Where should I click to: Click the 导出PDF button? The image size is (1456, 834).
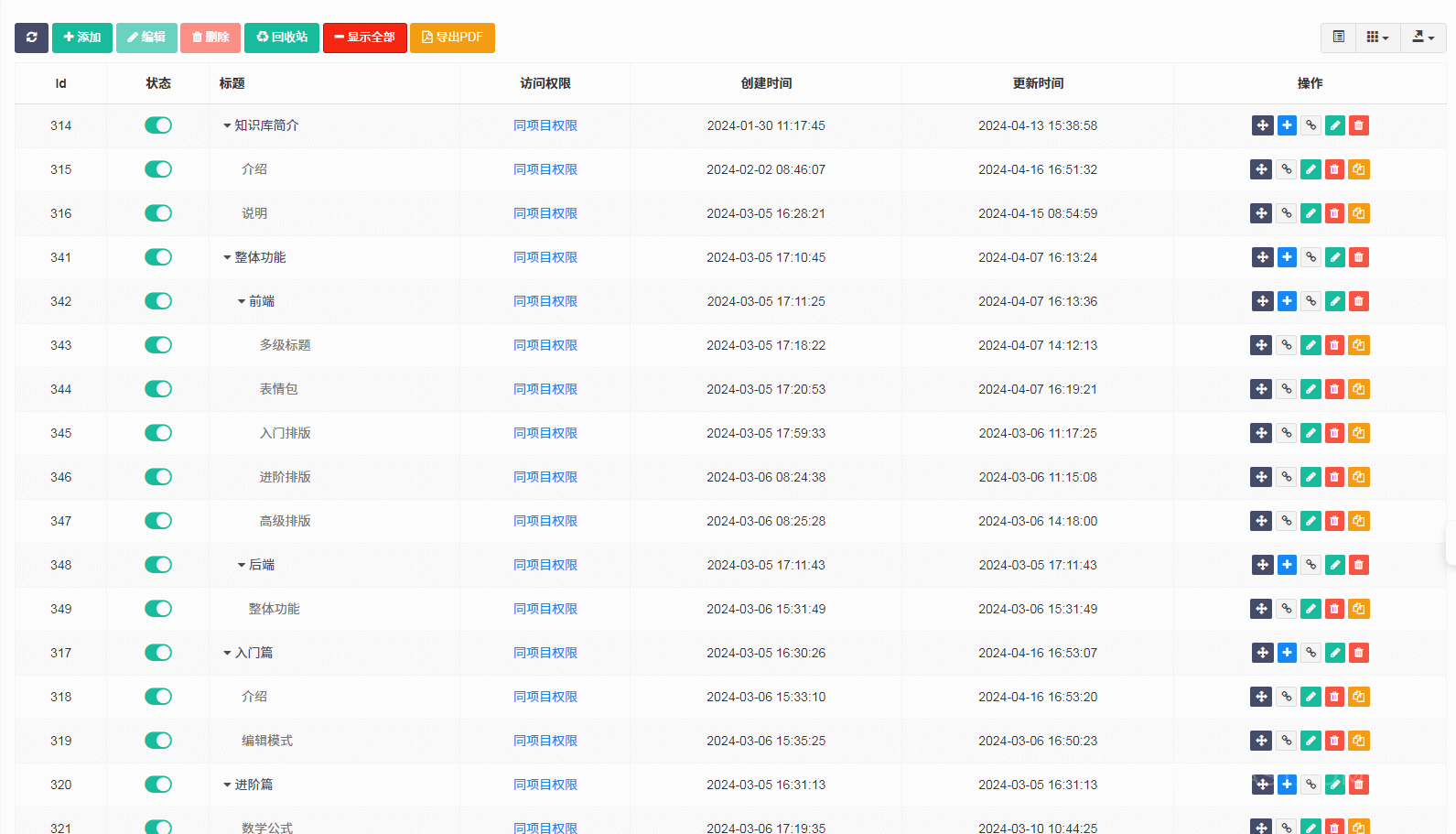click(x=452, y=38)
